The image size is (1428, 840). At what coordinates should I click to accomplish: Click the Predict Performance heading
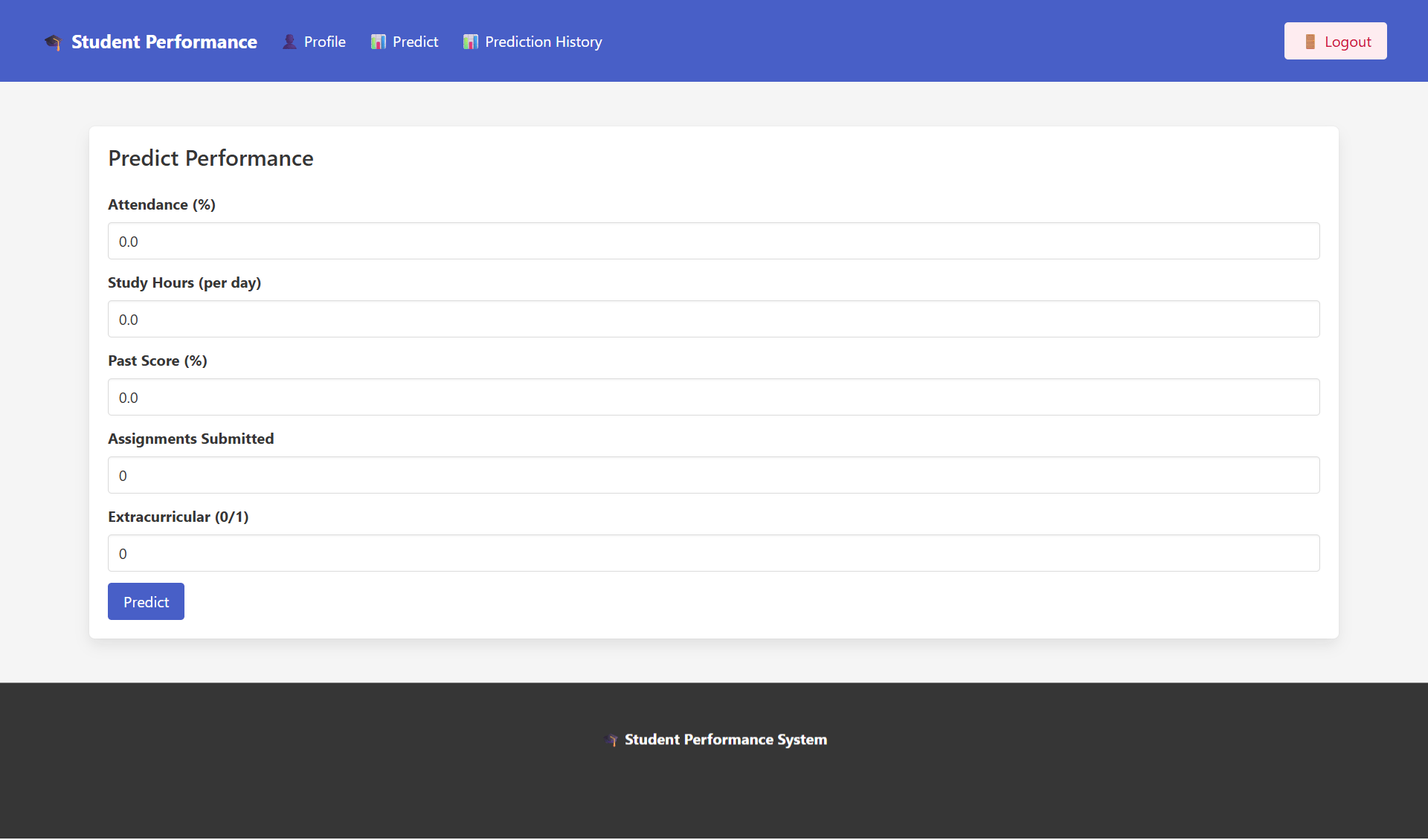(210, 158)
